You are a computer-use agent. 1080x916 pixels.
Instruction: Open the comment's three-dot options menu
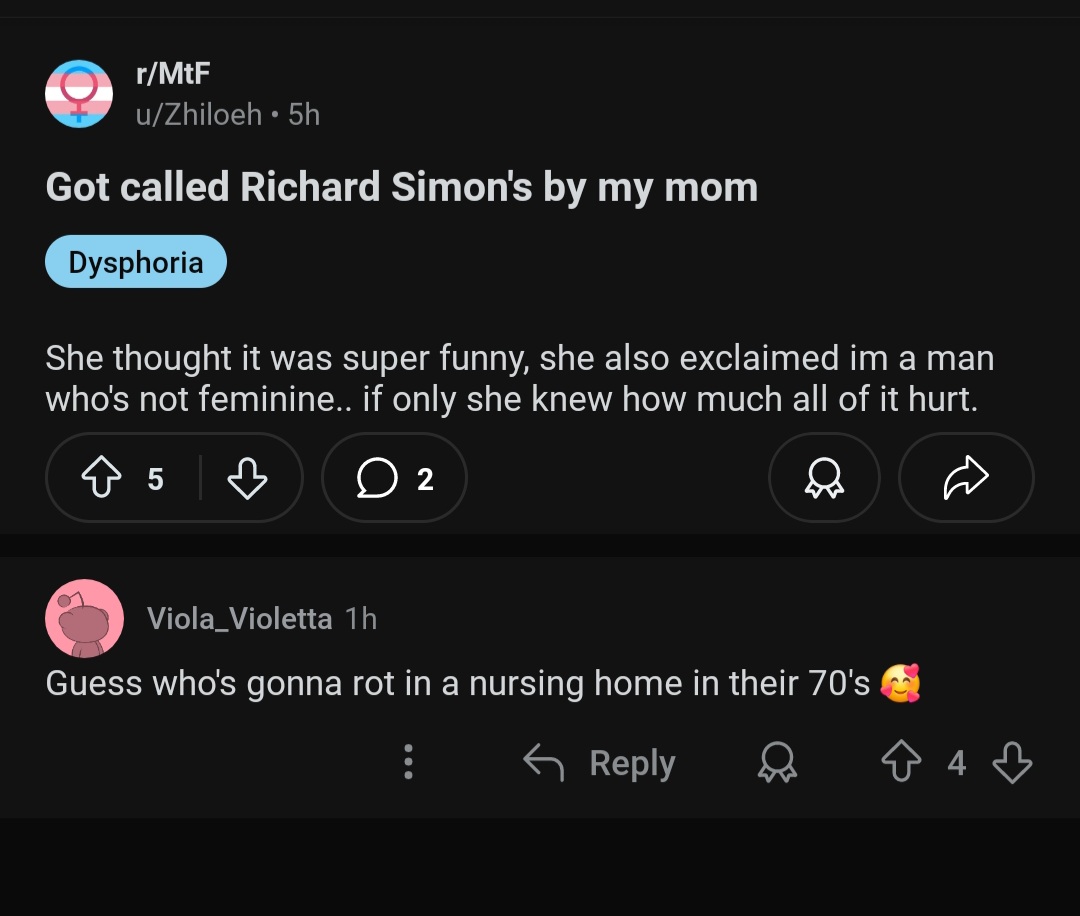[408, 763]
